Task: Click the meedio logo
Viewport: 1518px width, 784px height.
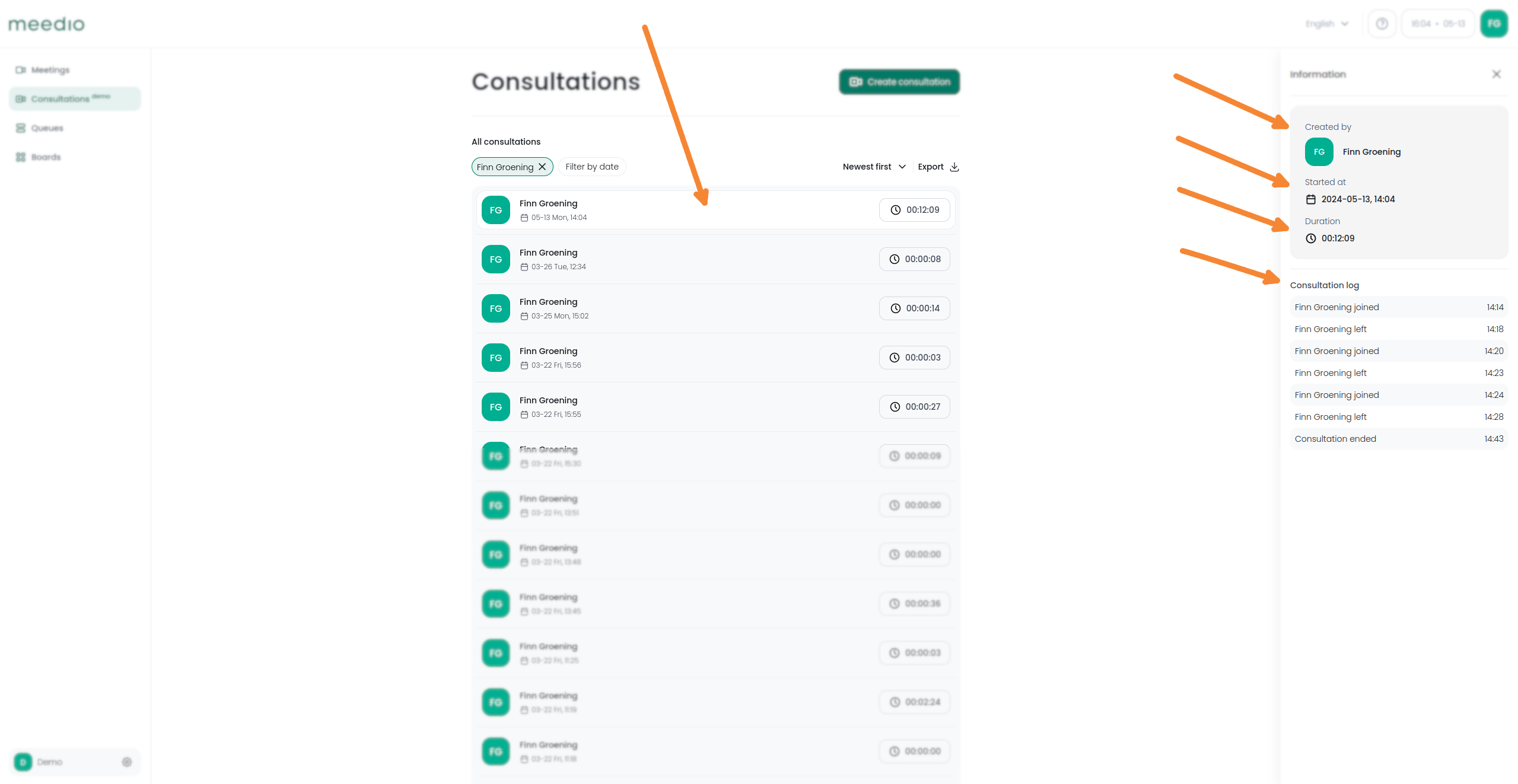Action: point(46,24)
